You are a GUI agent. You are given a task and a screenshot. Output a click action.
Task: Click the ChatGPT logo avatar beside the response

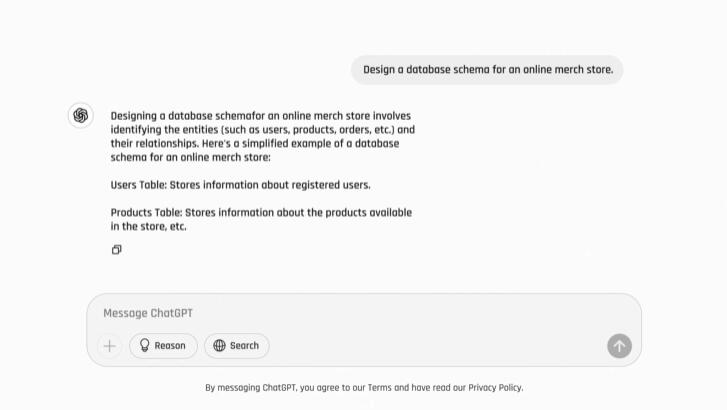point(81,115)
